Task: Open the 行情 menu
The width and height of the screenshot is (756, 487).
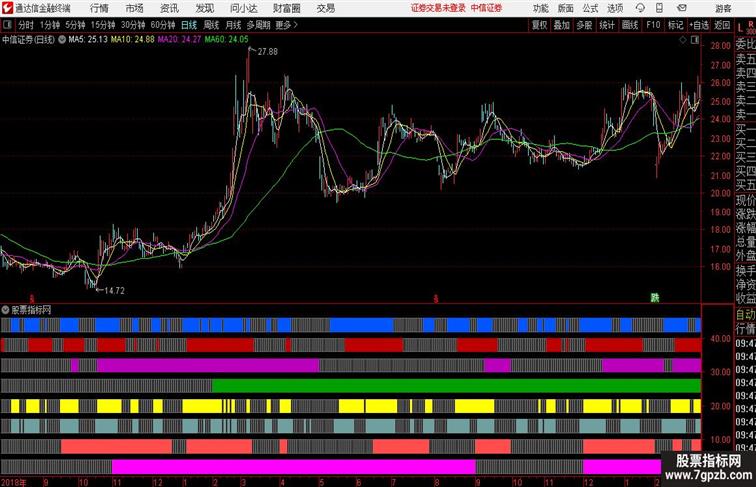Action: (99, 8)
